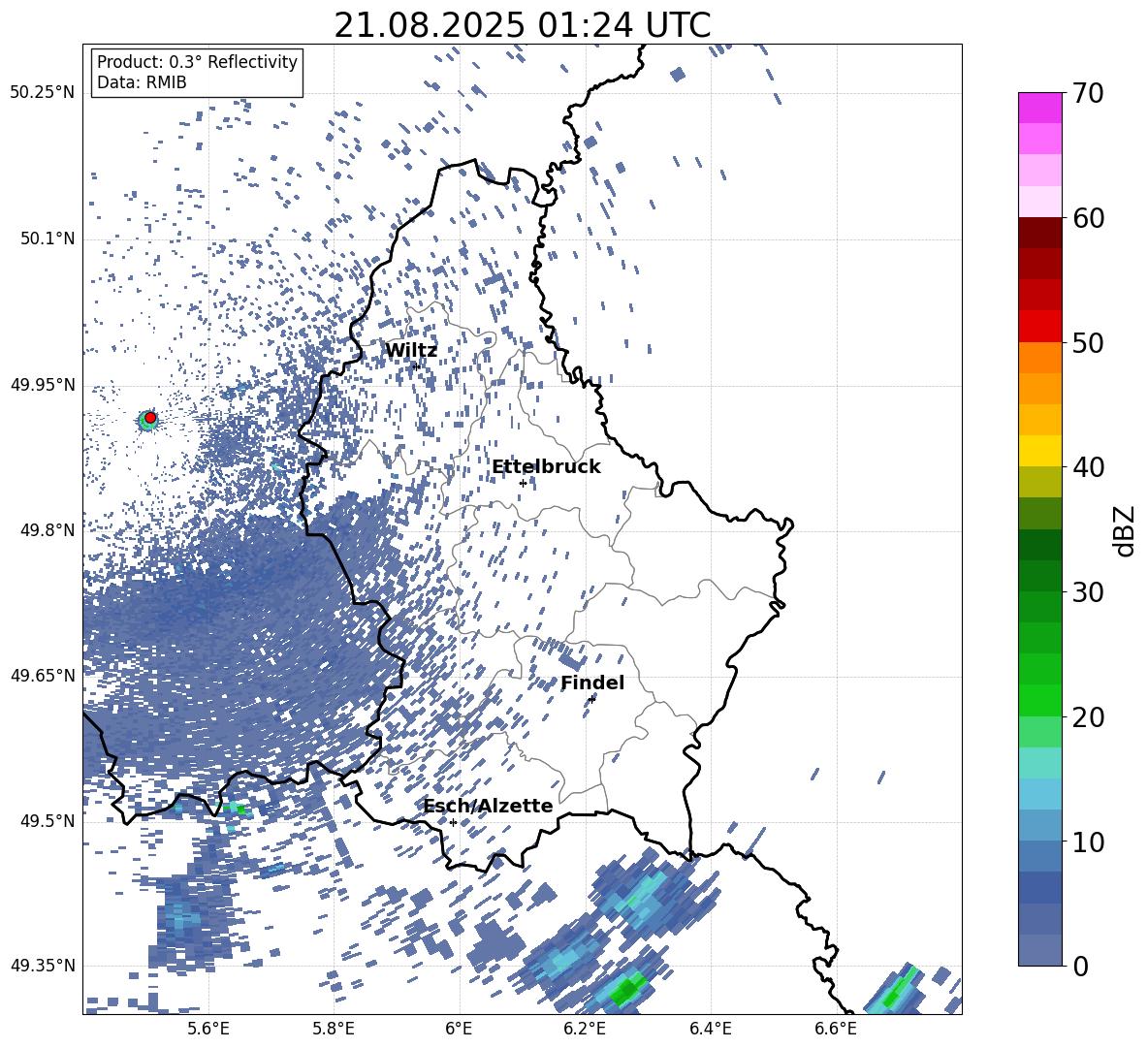Select the Esch/Alzette city label
Image resolution: width=1148 pixels, height=1048 pixels.
pyautogui.click(x=488, y=806)
